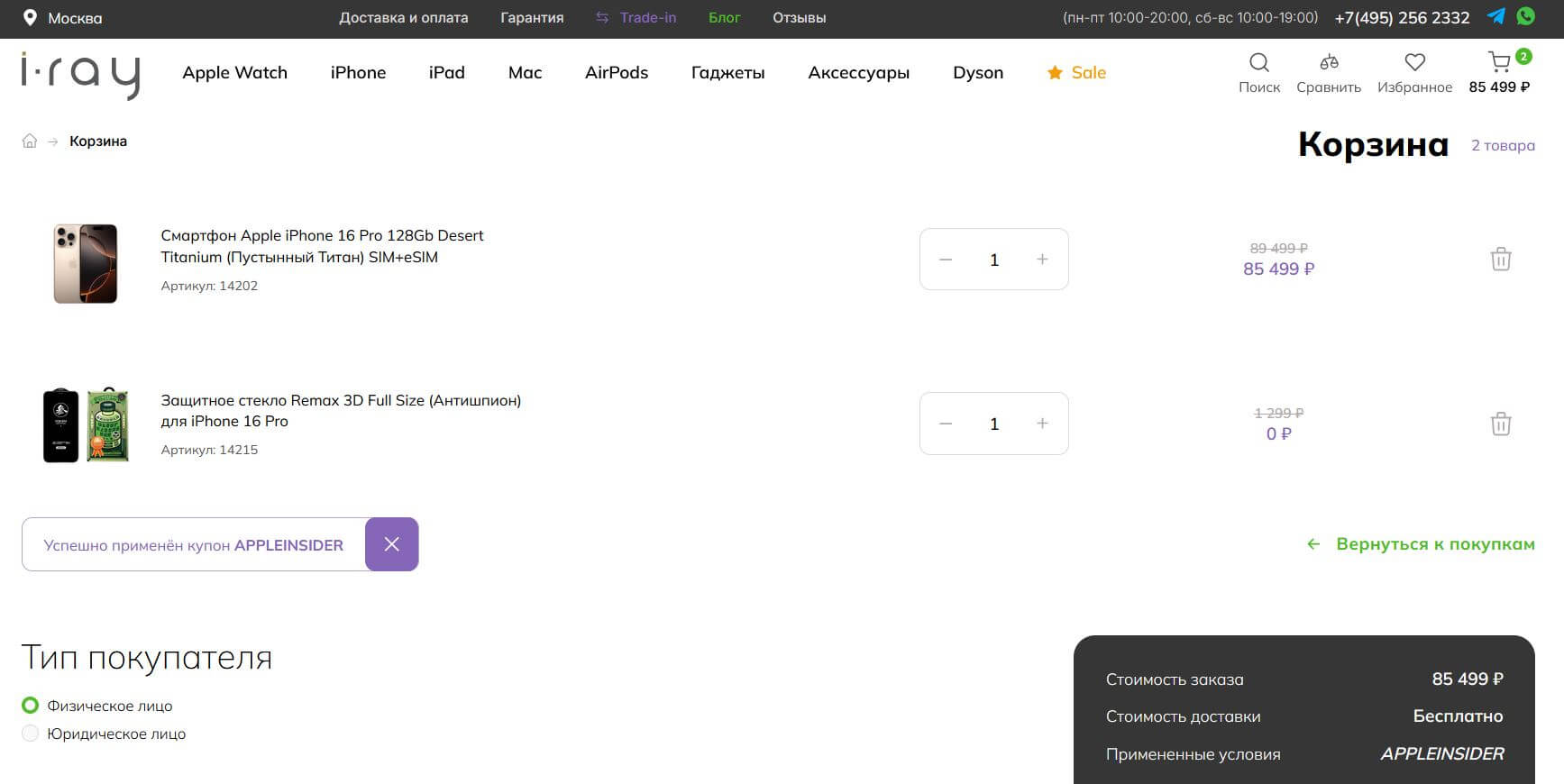This screenshot has width=1564, height=784.
Task: Open the Отзывы link
Action: (800, 17)
